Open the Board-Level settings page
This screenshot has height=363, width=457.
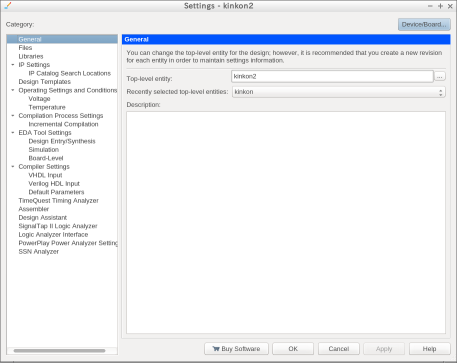(x=46, y=158)
